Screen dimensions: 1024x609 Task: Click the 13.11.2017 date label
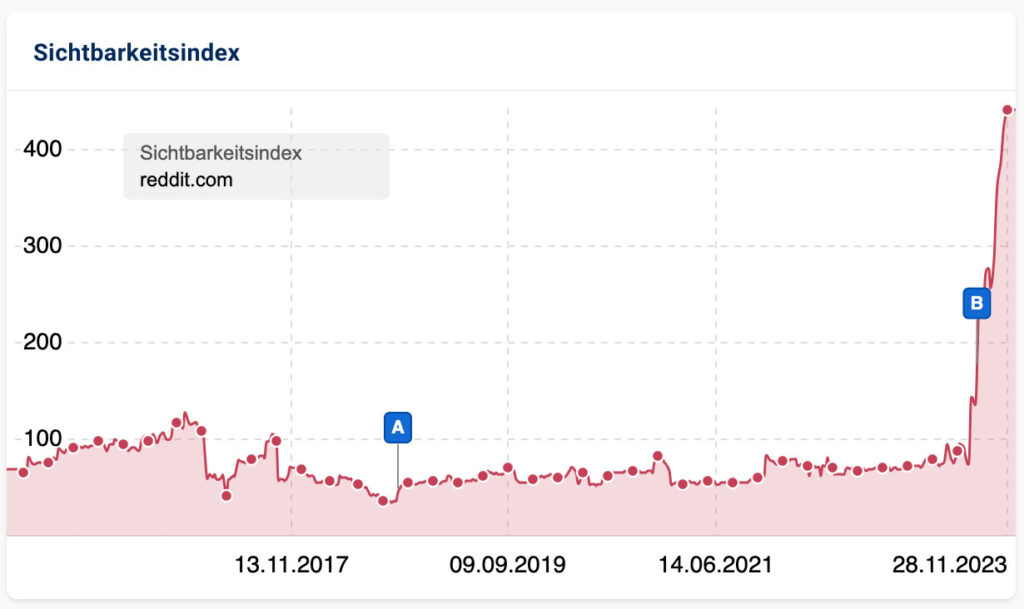click(291, 565)
